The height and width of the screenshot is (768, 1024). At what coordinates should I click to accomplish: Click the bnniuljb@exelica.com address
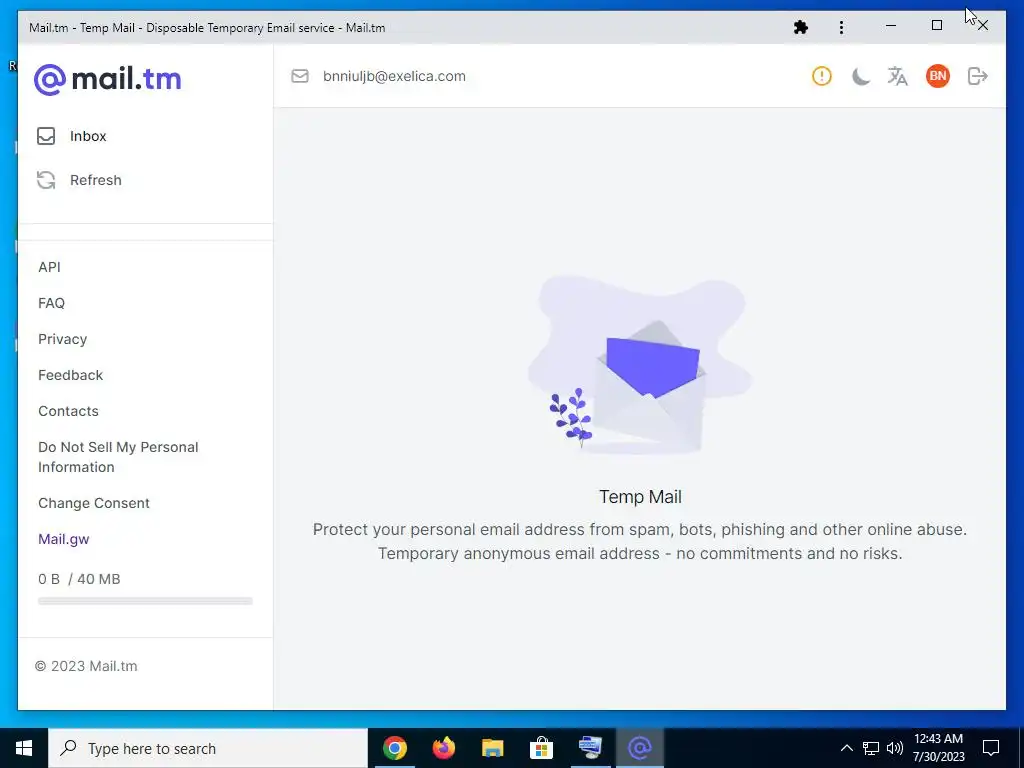(394, 76)
